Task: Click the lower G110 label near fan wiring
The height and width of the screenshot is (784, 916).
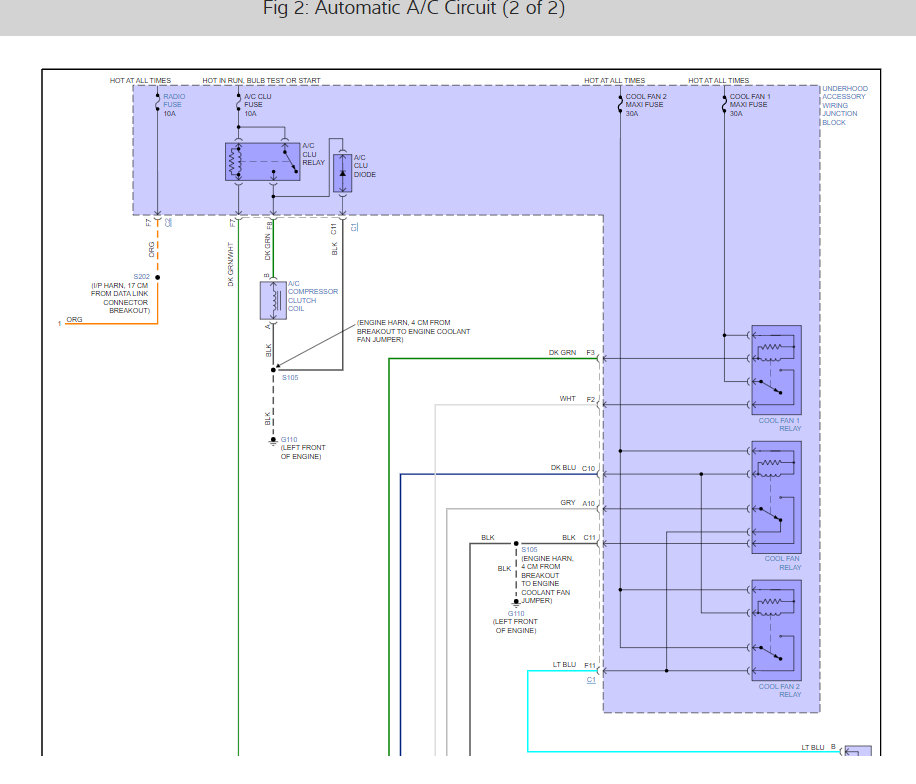Action: (x=516, y=614)
